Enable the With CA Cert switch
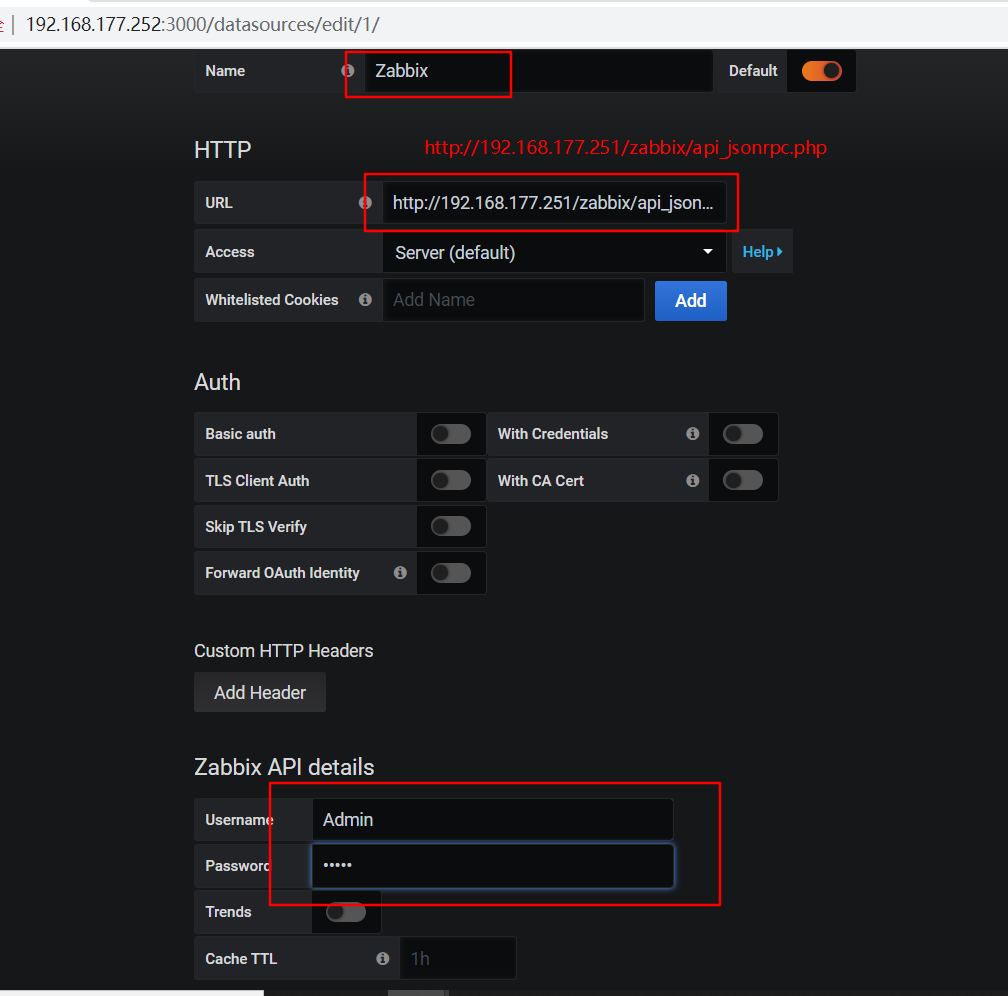1008x996 pixels. click(742, 480)
